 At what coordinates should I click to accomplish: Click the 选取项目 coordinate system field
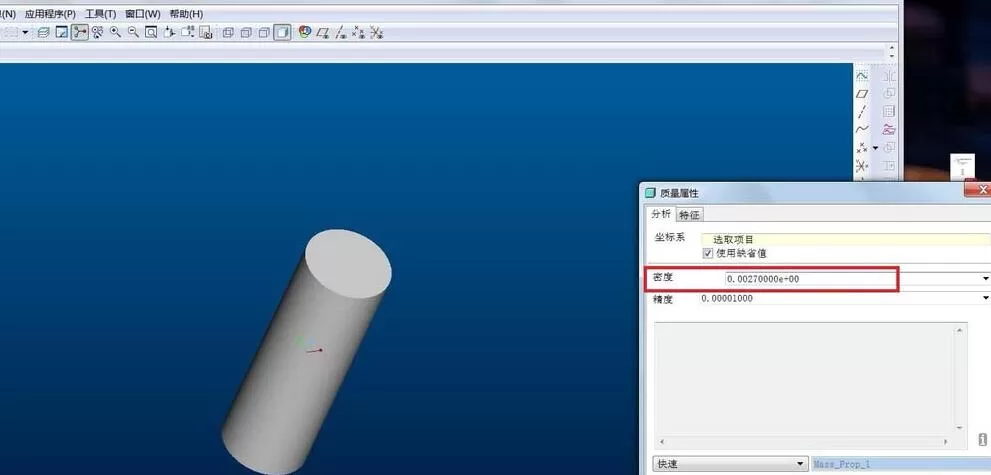(846, 239)
